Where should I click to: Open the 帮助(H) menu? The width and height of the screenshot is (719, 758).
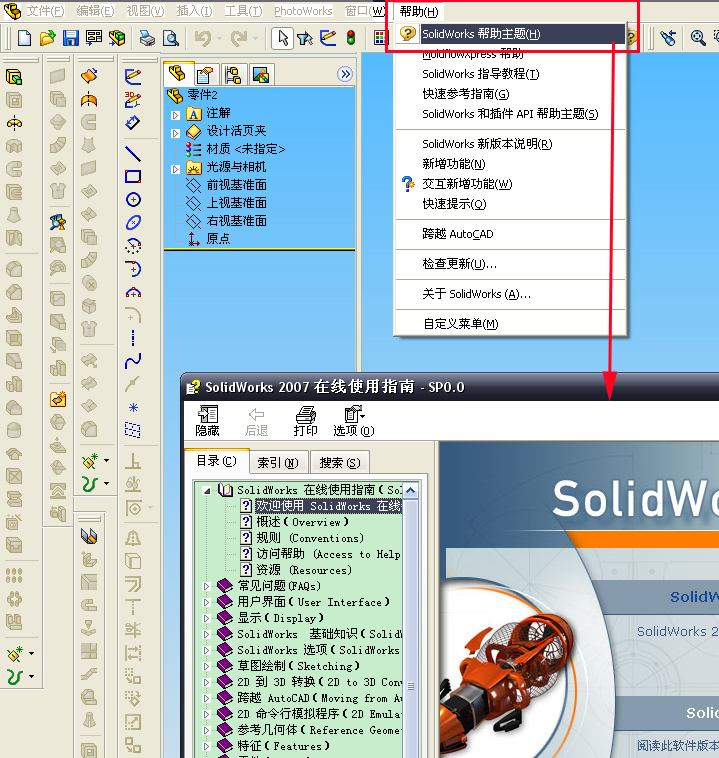tap(419, 12)
